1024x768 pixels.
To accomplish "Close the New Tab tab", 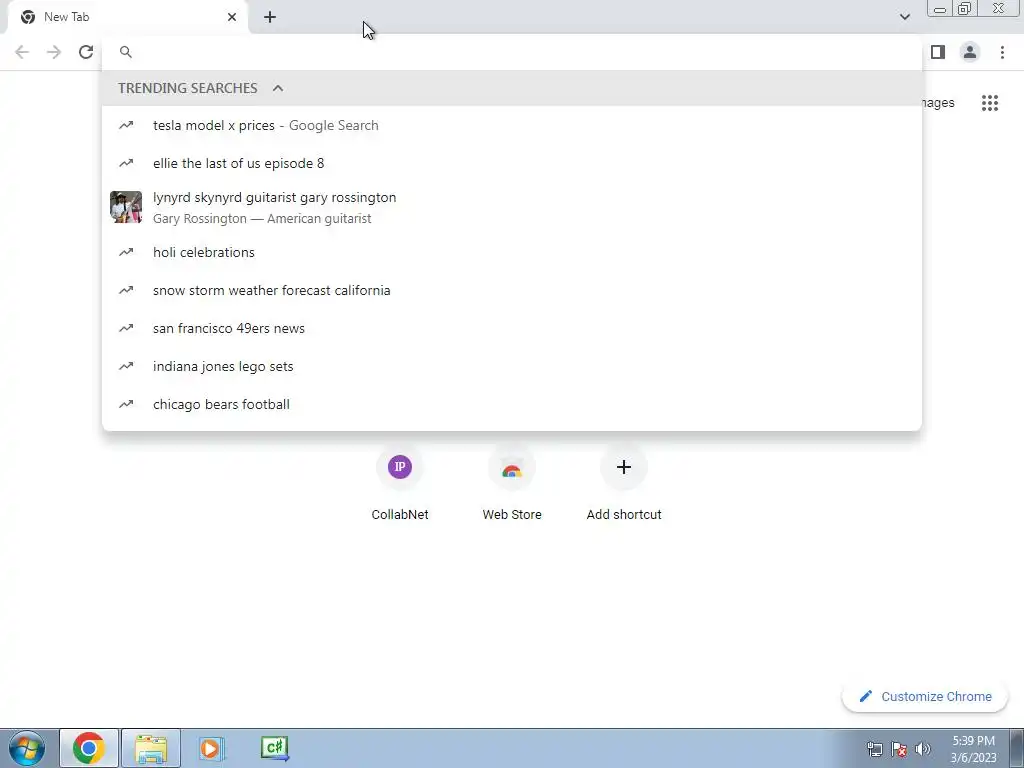I will pos(232,17).
